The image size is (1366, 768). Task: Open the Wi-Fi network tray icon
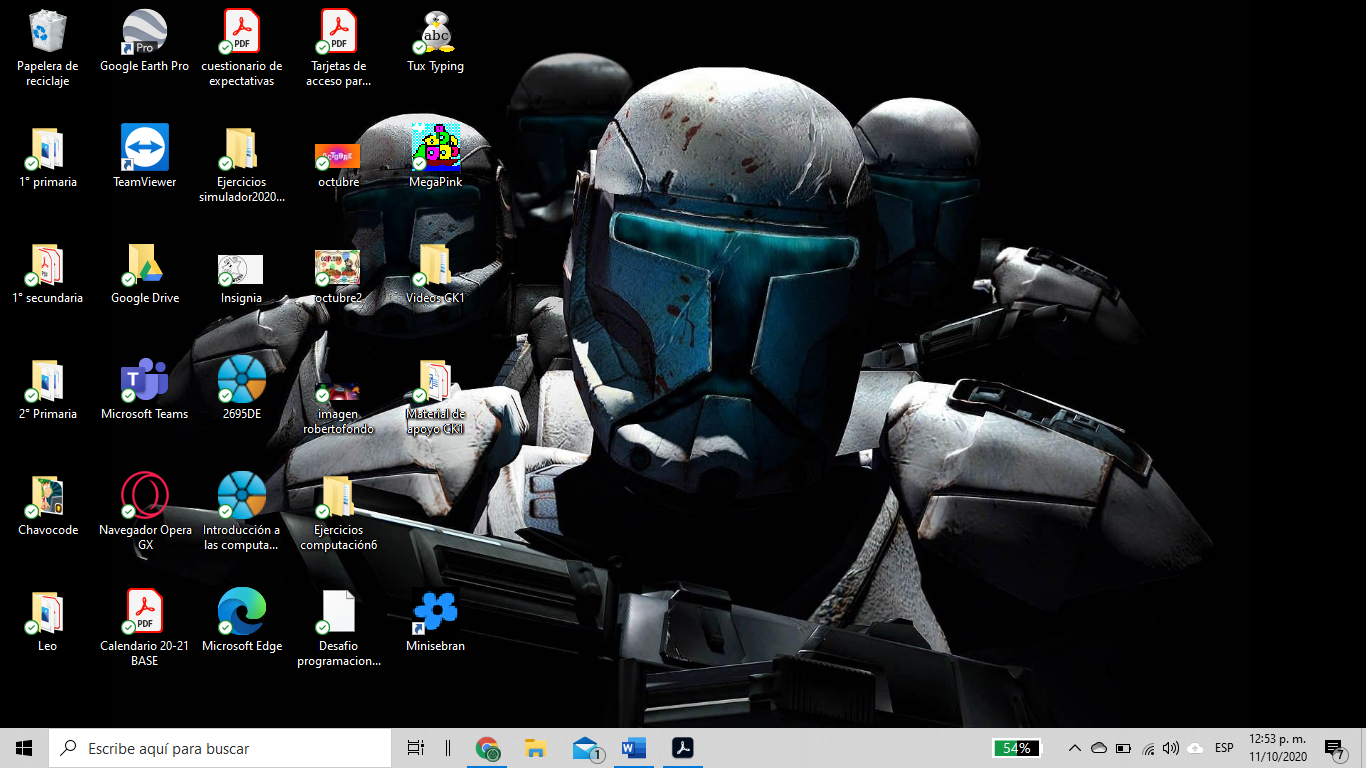tap(1147, 748)
